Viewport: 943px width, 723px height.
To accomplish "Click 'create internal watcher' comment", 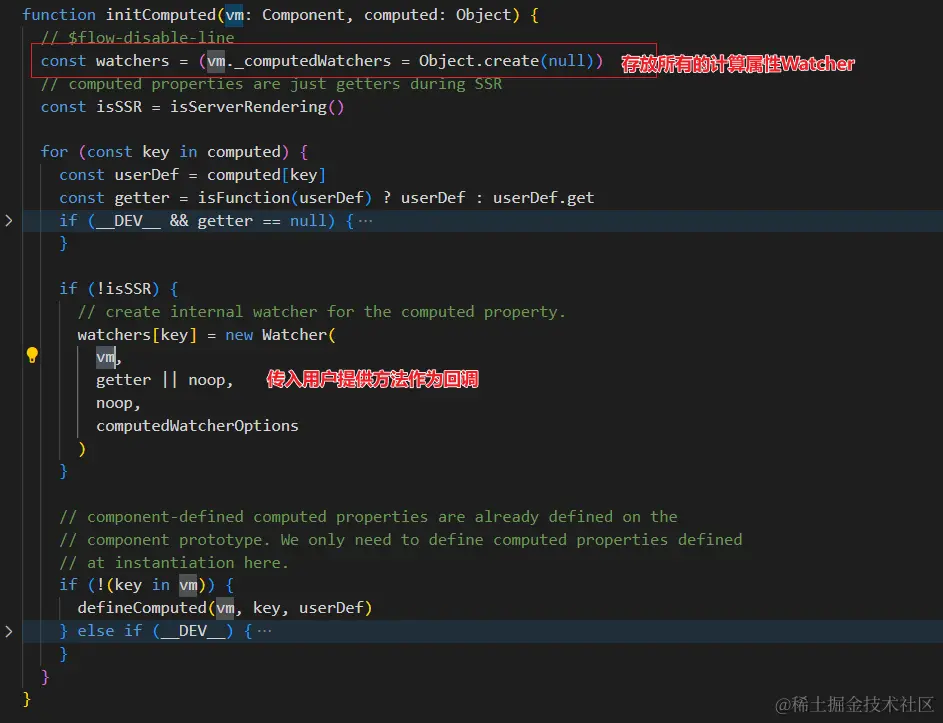I will pyautogui.click(x=322, y=312).
